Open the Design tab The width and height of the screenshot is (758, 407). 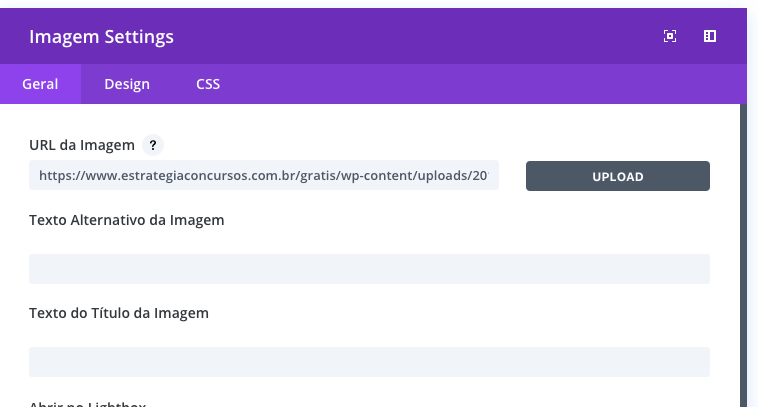[127, 84]
